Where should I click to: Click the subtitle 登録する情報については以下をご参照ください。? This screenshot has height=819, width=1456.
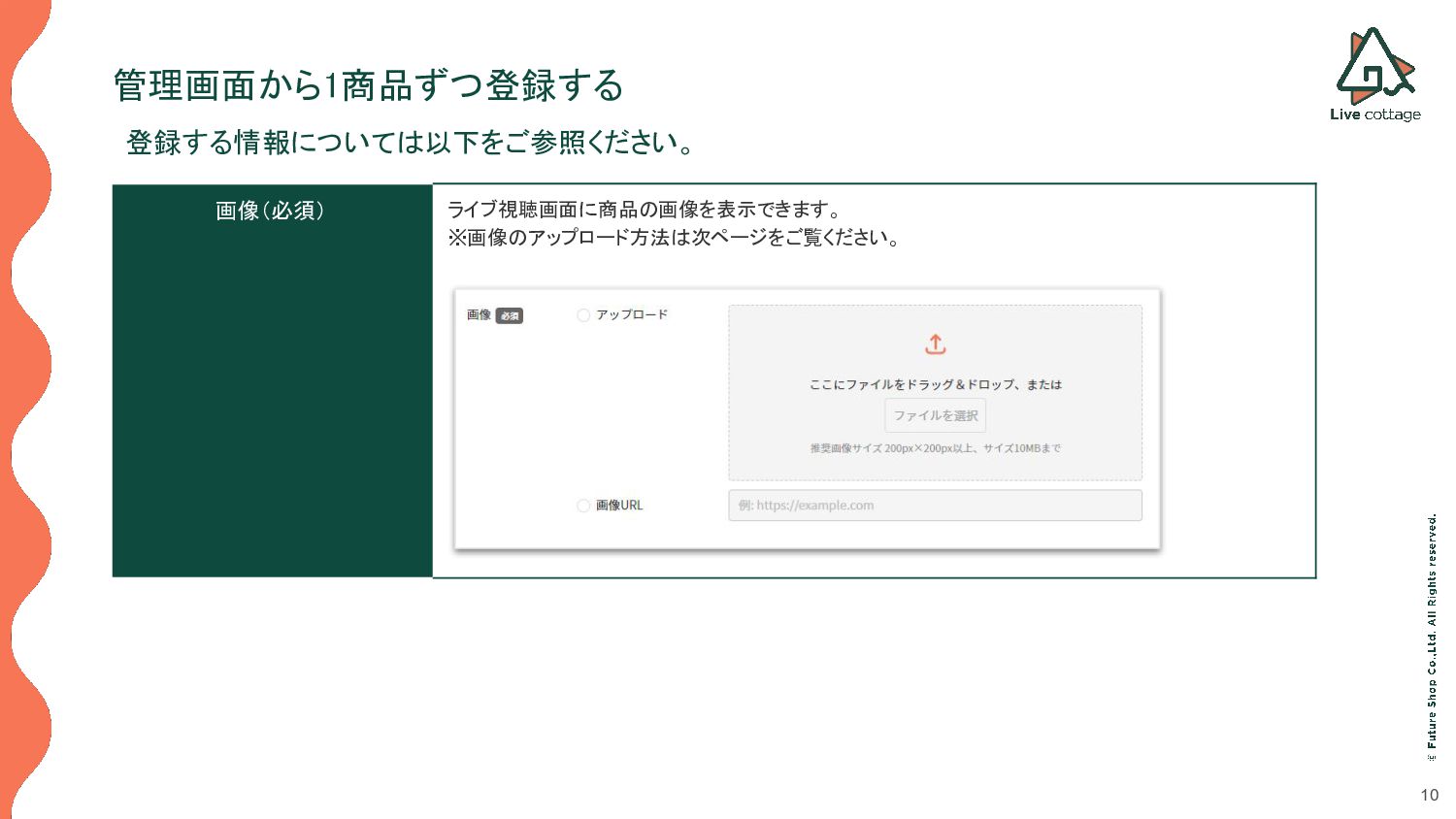[411, 143]
